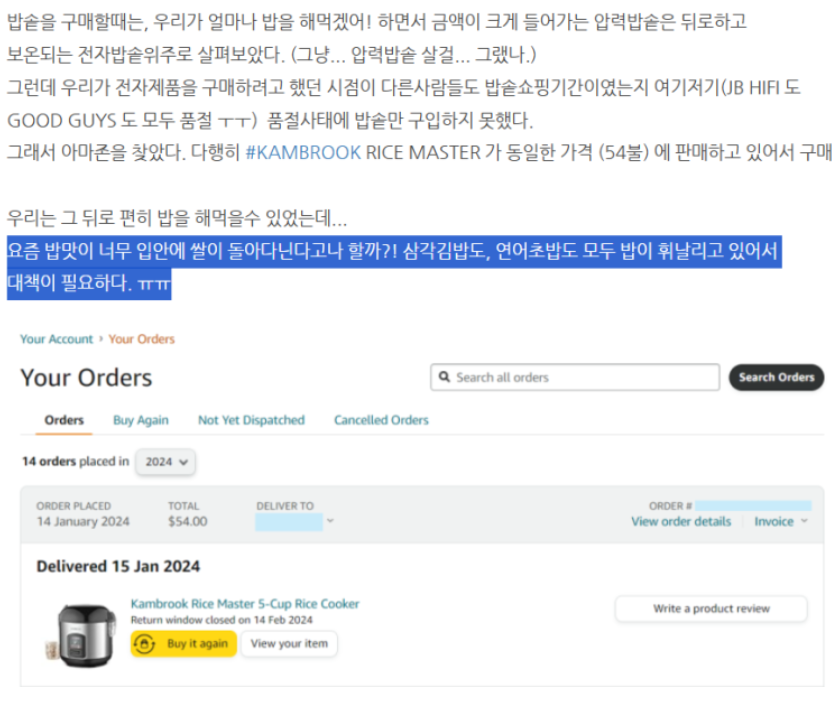Open the View order details link
The image size is (833, 703).
point(681,522)
